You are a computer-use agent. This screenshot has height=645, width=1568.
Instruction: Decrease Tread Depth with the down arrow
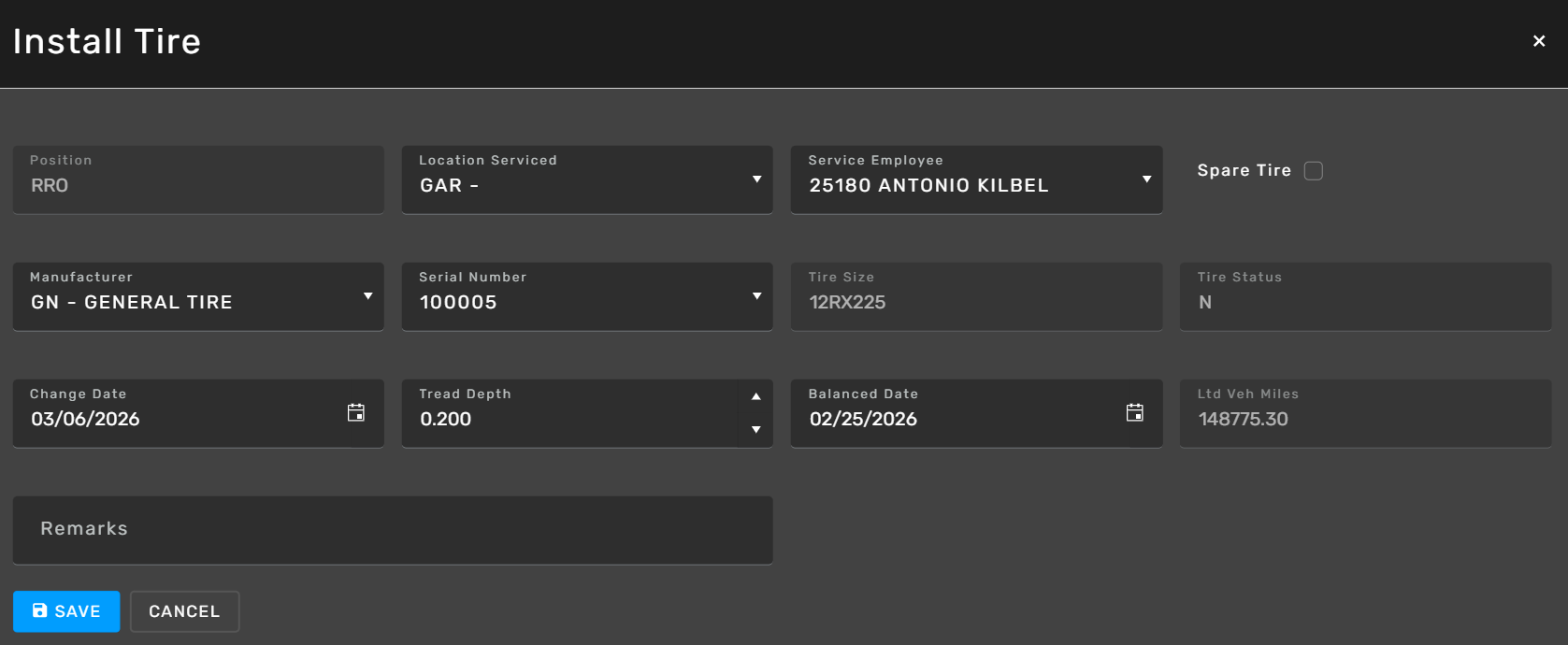(x=755, y=430)
